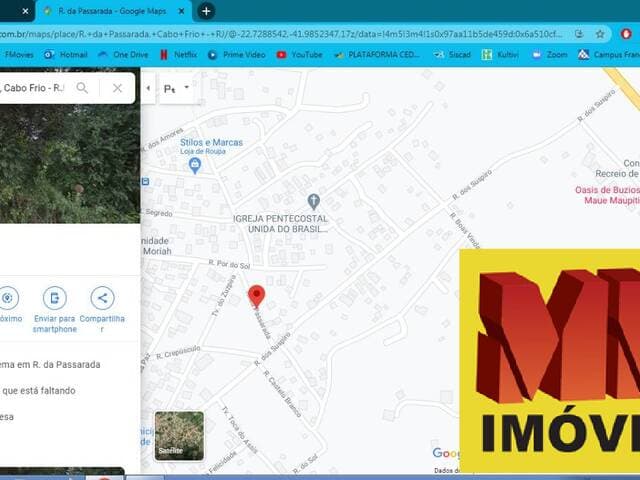The height and width of the screenshot is (480, 640).
Task: Click the red location marker on map
Action: [x=256, y=296]
